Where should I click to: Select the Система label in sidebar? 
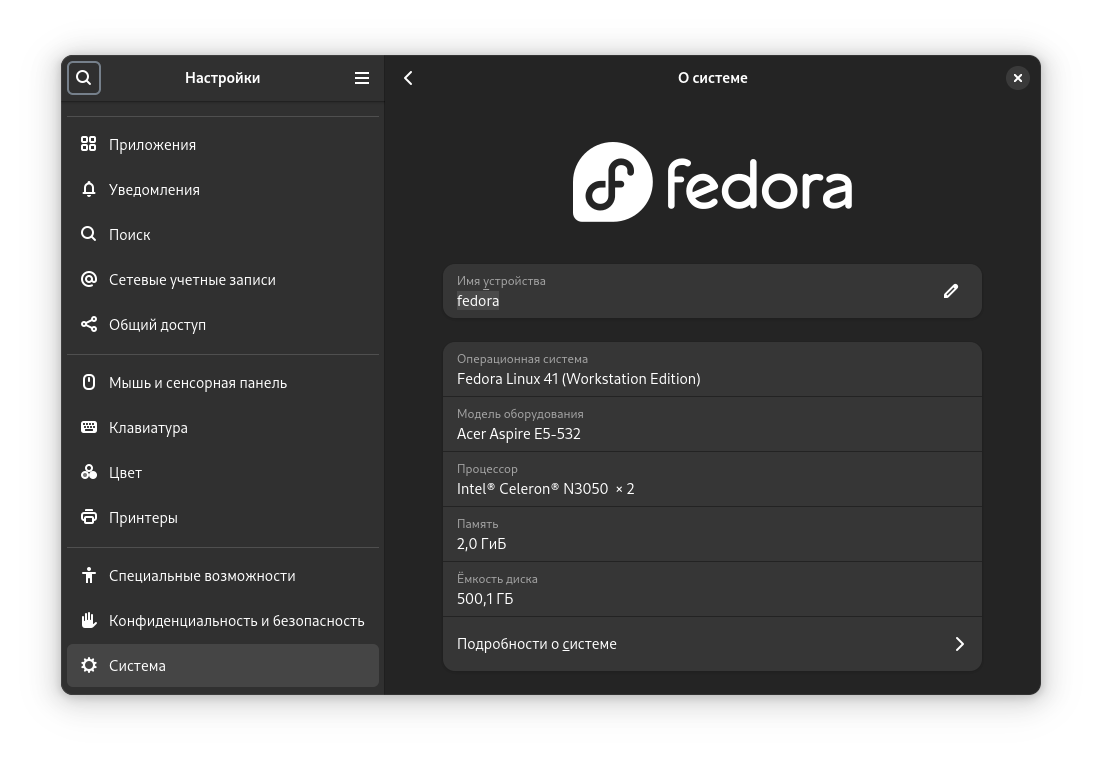(137, 666)
